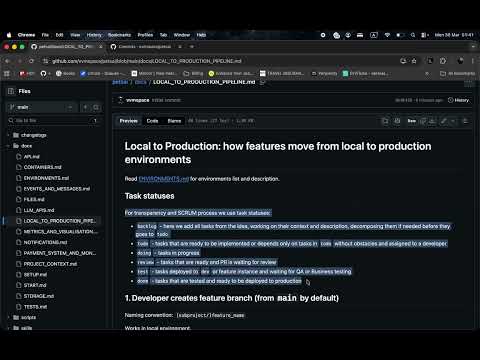Open the apps grid in bookmarks bar
Screen dimensions: 480x360
click(6, 73)
